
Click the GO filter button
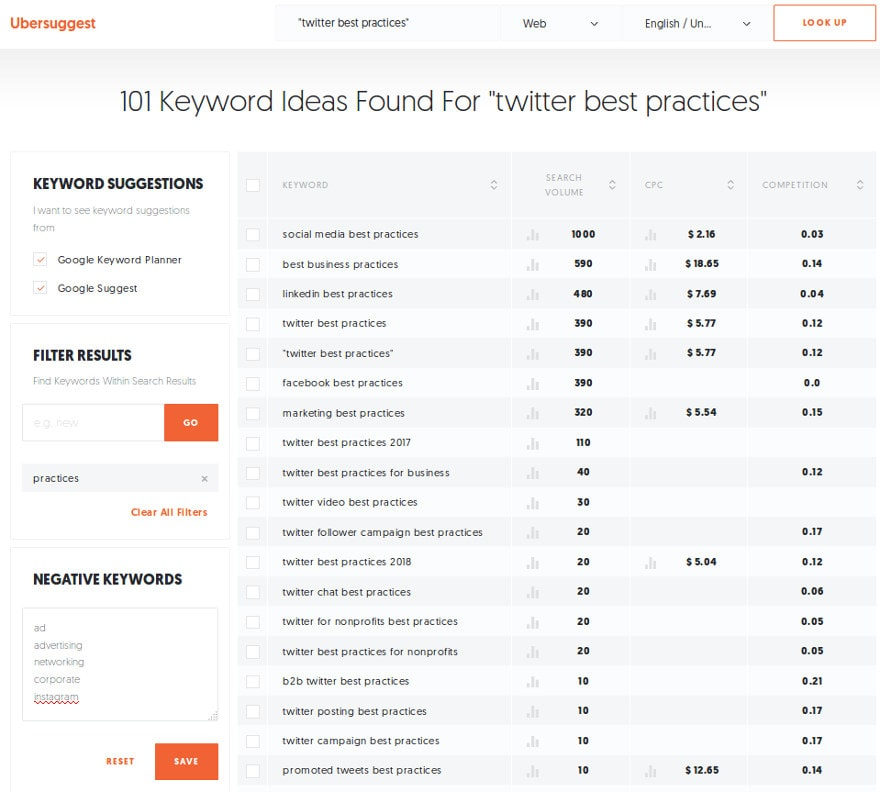click(x=191, y=422)
